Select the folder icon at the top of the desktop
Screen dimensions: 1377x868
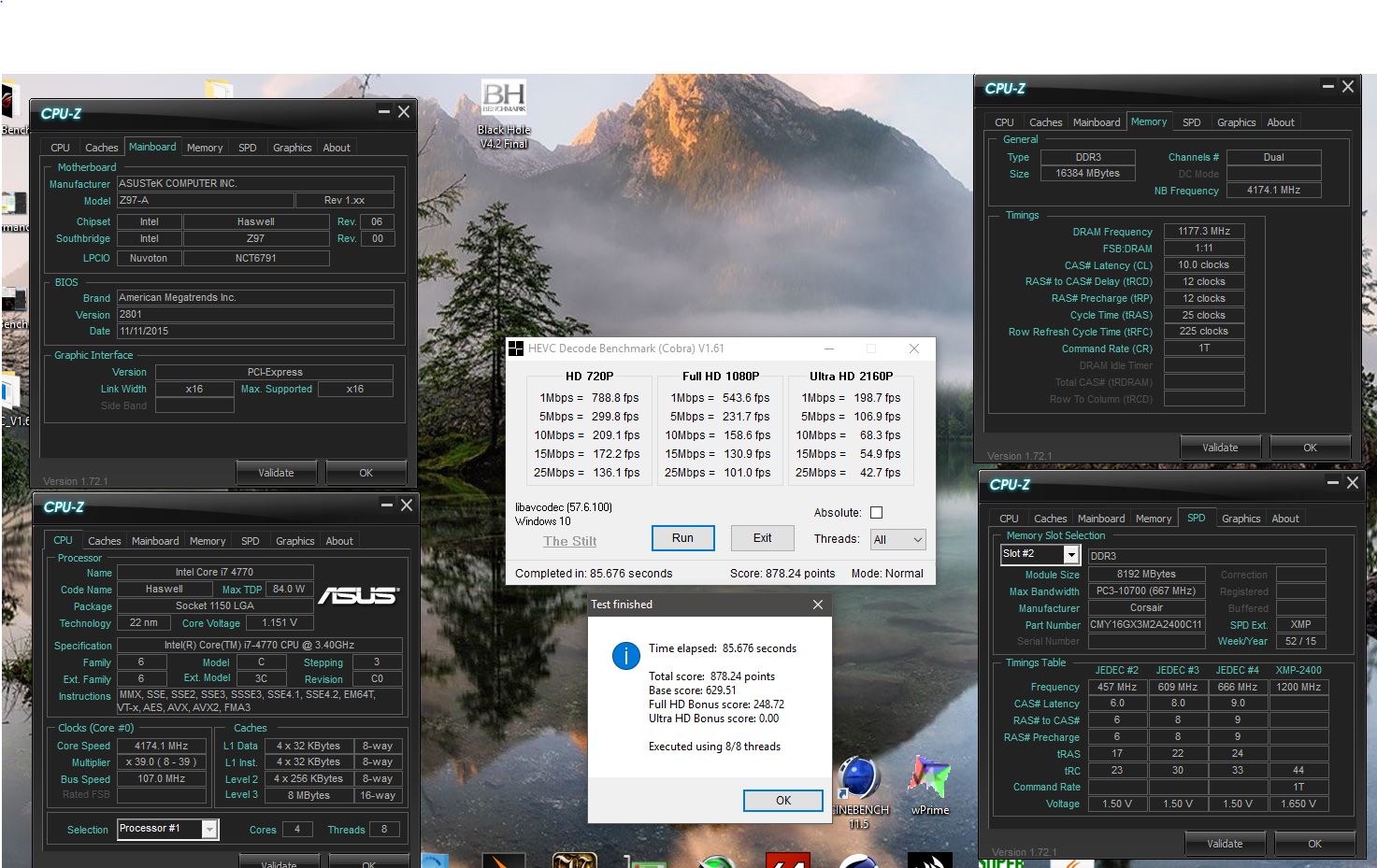[x=219, y=89]
